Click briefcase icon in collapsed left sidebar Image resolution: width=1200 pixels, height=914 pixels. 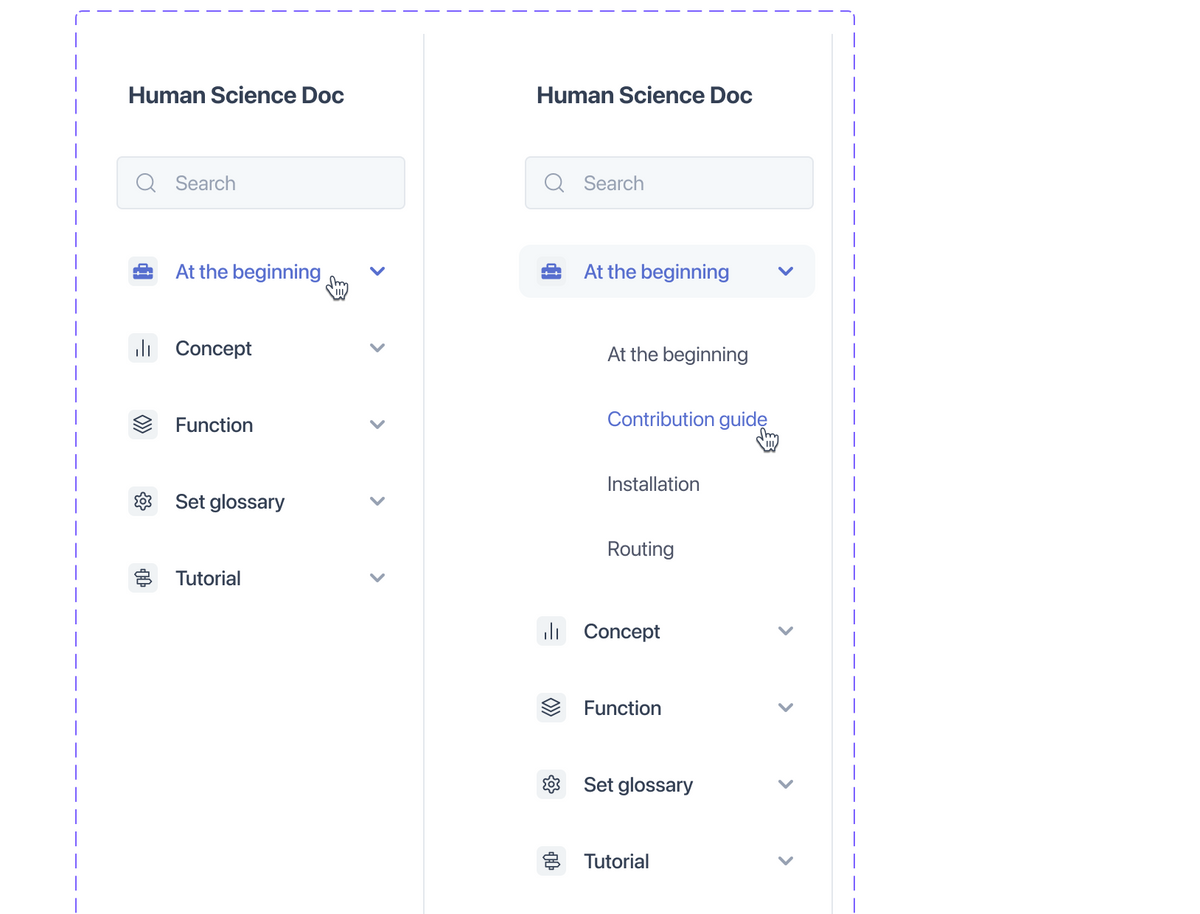[143, 272]
